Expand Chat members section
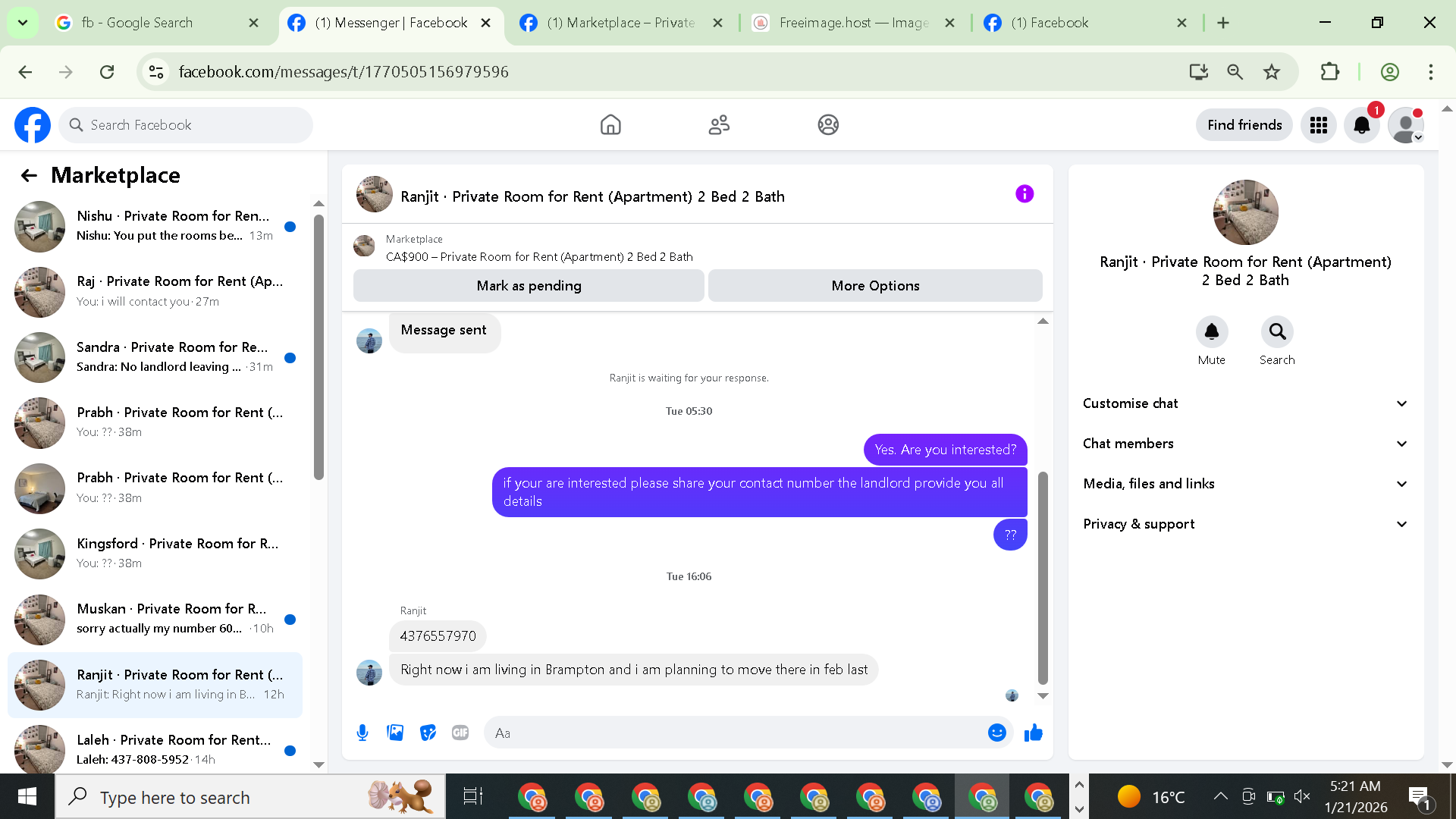This screenshot has width=1456, height=819. point(1245,444)
